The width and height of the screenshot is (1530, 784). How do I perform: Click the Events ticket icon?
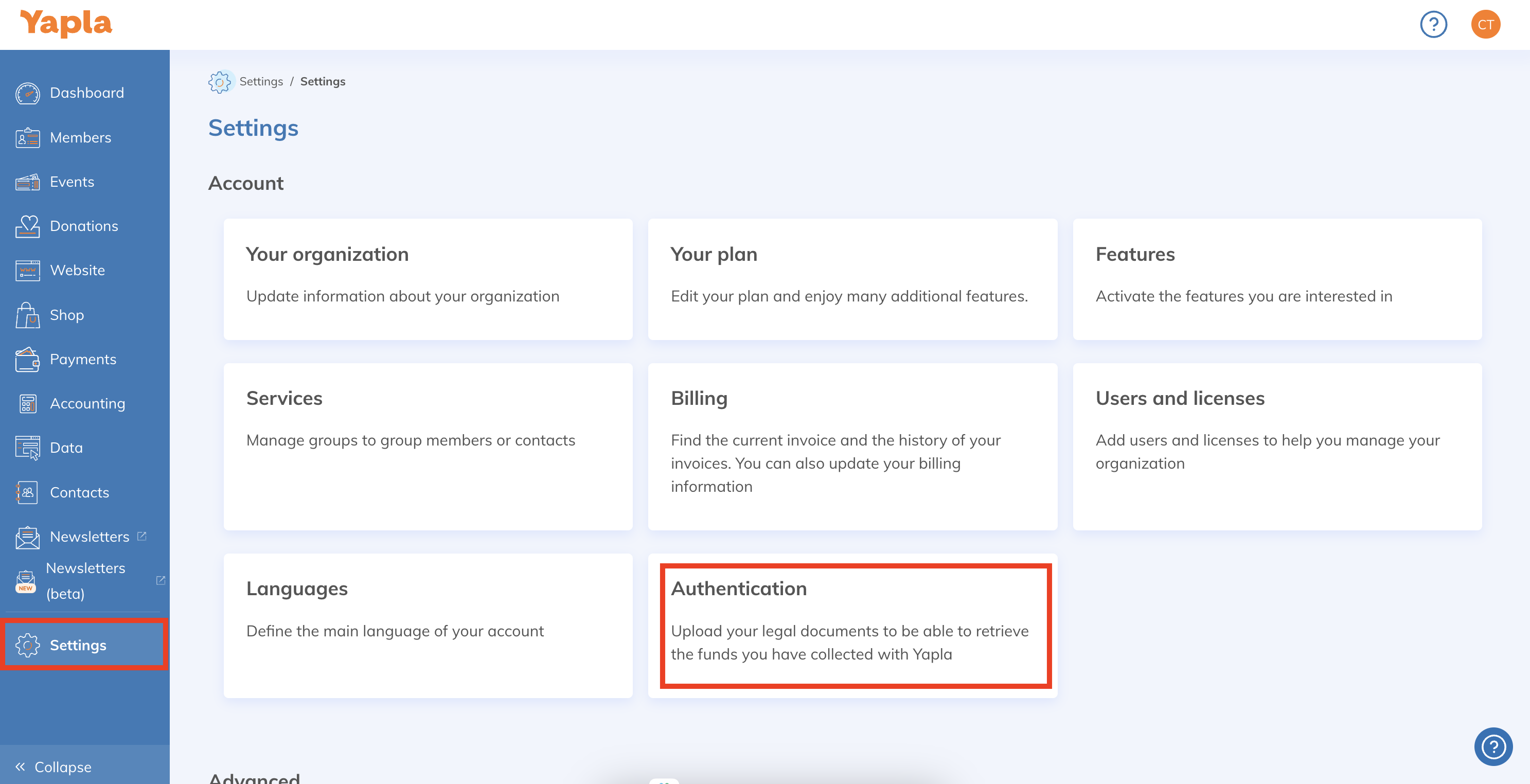pyautogui.click(x=27, y=182)
